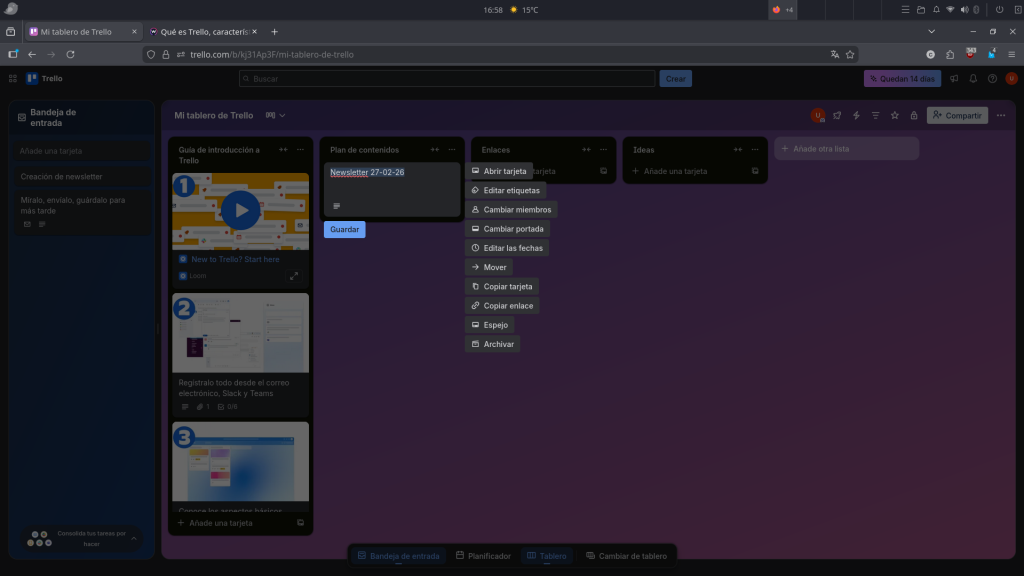Choose Archivar in the card menu
The width and height of the screenshot is (1024, 576).
492,344
